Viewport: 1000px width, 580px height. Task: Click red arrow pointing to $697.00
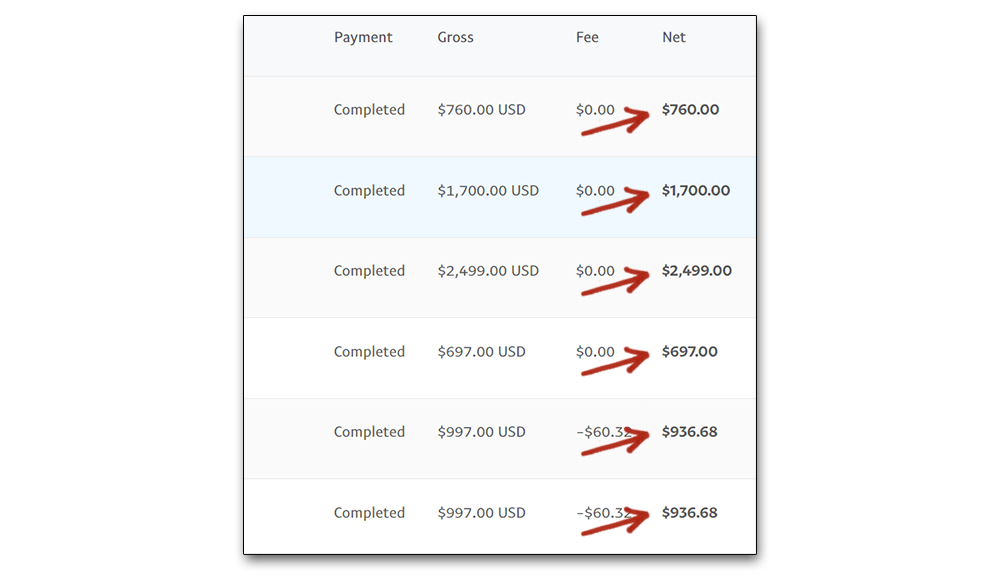click(615, 362)
